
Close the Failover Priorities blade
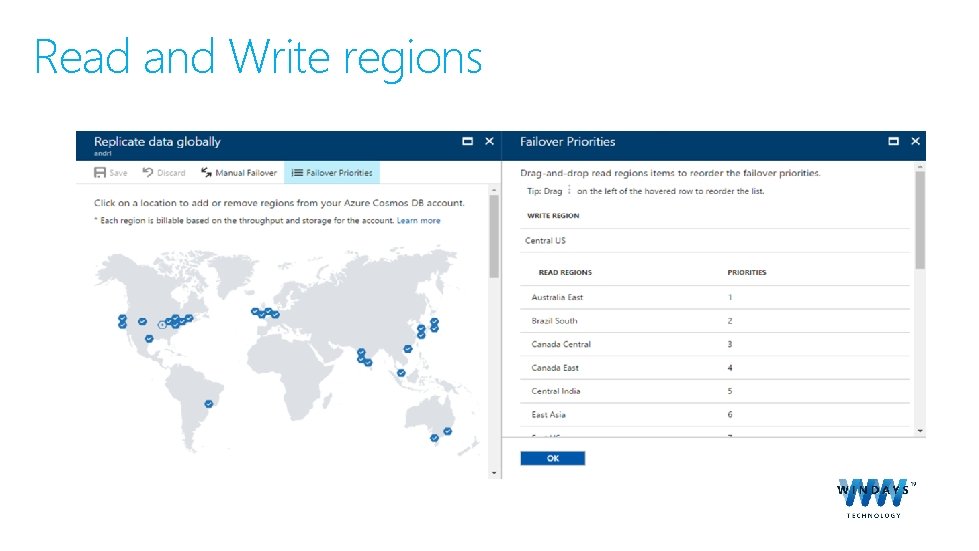pyautogui.click(x=915, y=141)
